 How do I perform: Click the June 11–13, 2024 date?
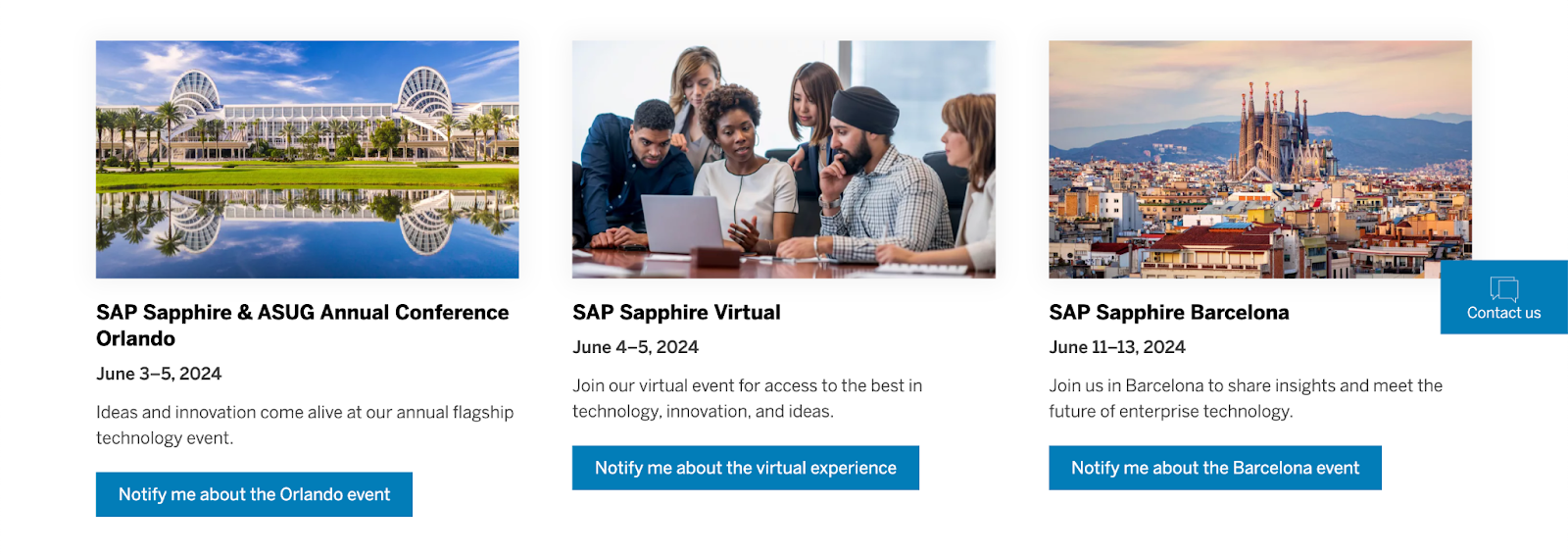click(1116, 347)
